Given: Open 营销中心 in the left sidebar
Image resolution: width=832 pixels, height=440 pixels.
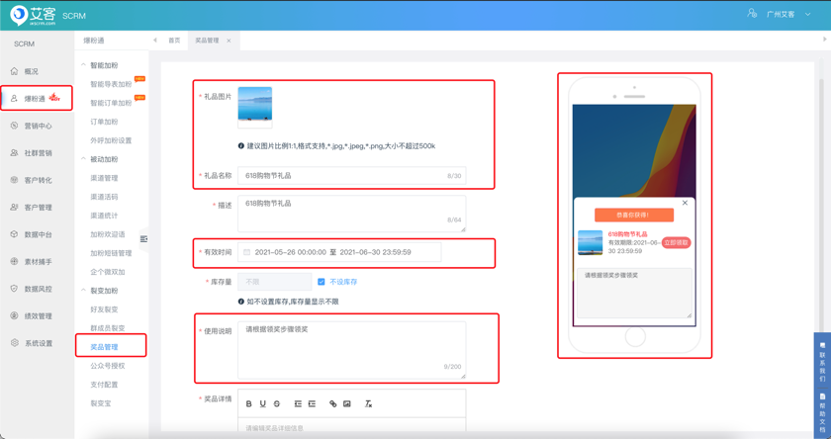Looking at the screenshot, I should pos(38,126).
